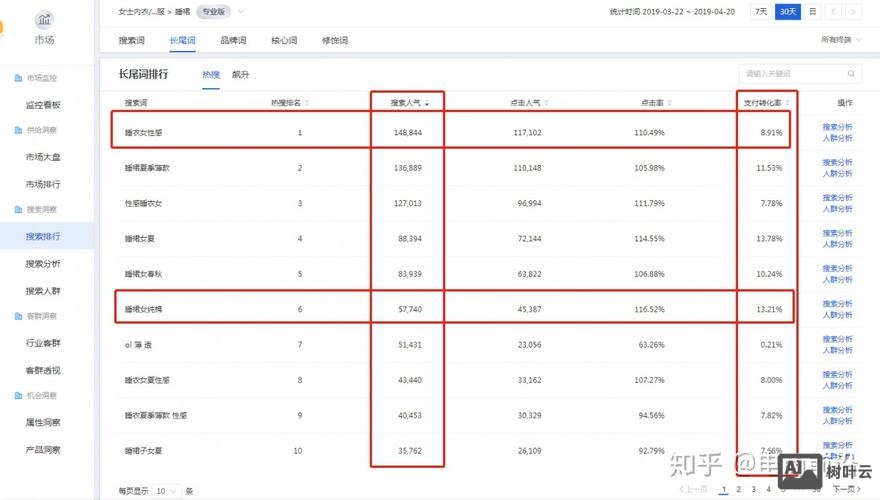Select the 7天 time range
The height and width of the screenshot is (500, 880).
click(761, 11)
